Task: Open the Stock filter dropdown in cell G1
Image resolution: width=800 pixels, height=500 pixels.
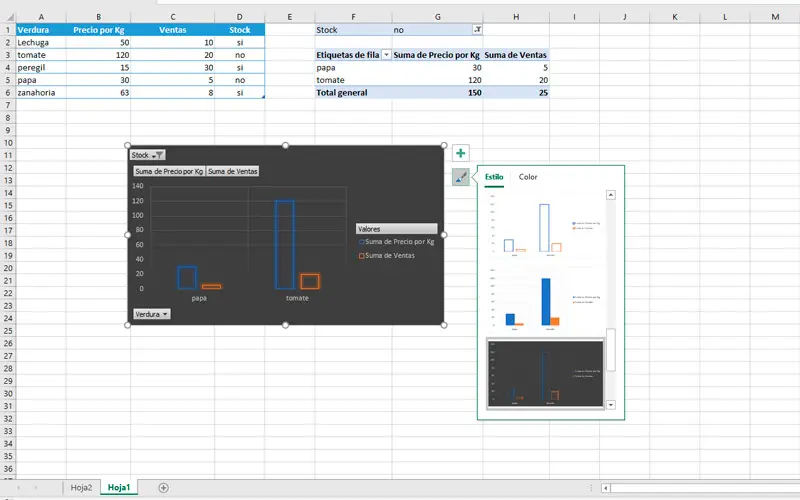Action: (x=477, y=30)
